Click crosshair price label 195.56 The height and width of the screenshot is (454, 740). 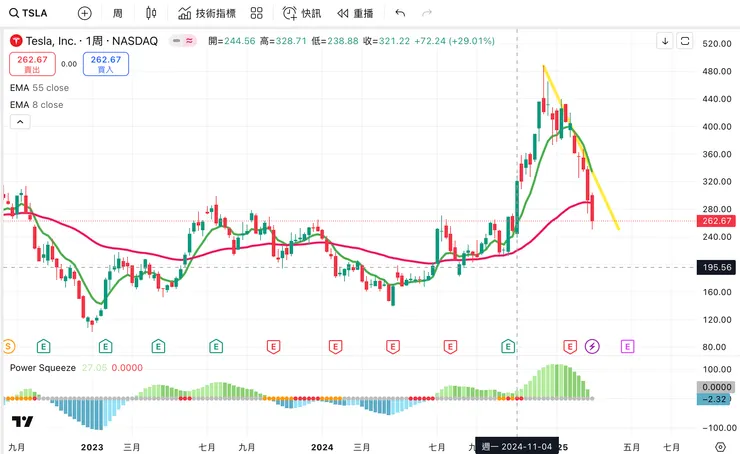pos(716,268)
